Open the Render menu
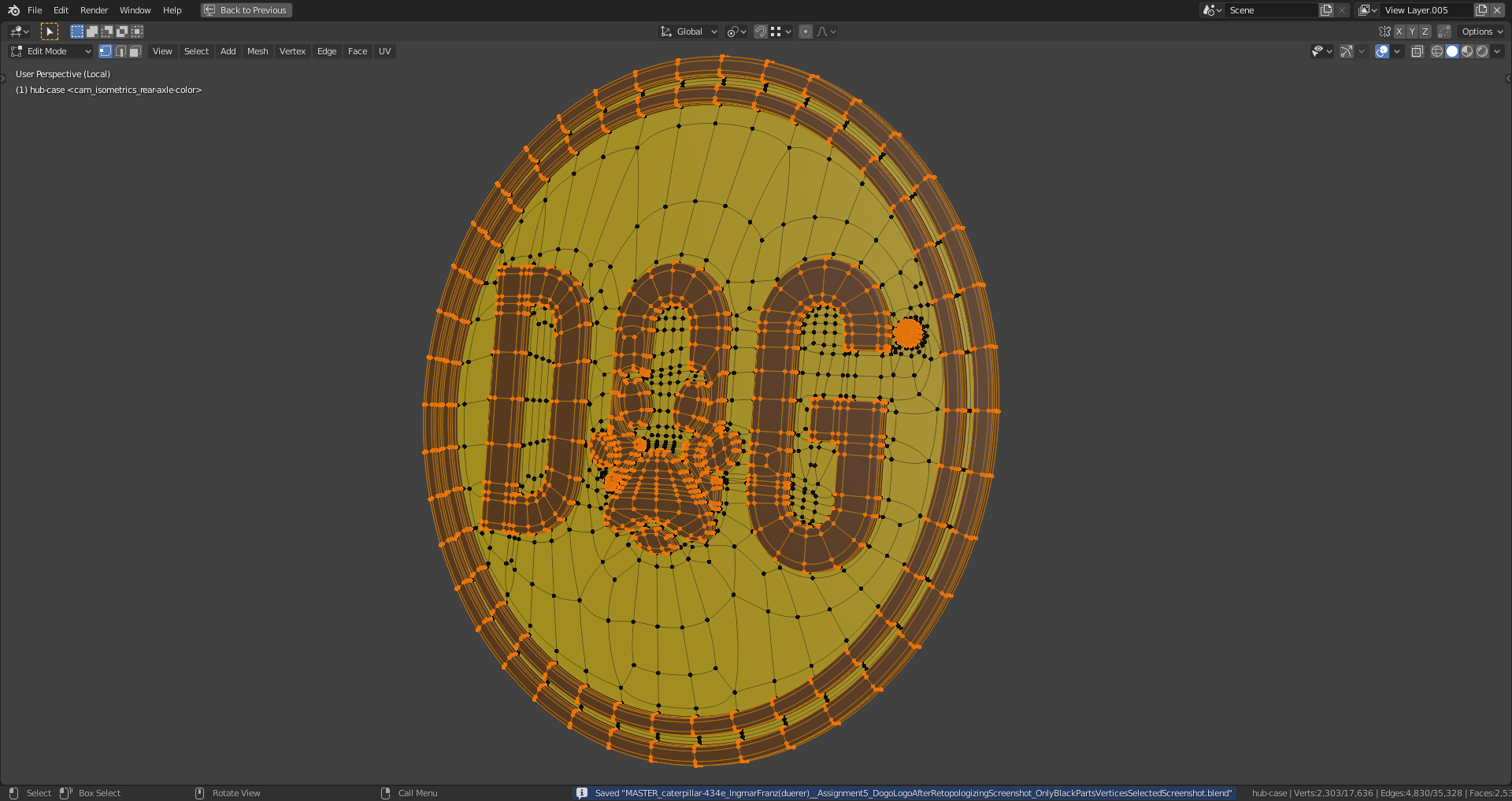Viewport: 1512px width, 801px height. coord(94,10)
